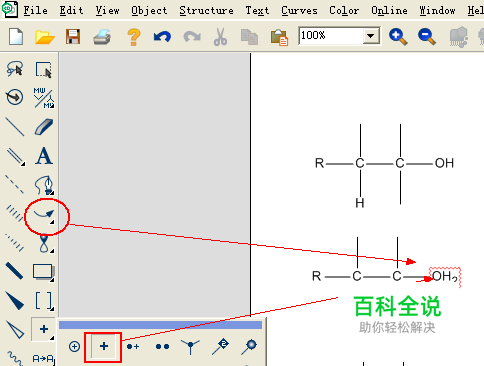The image size is (484, 366).
Task: Open the zoom percentage dropdown arrow
Action: point(371,36)
